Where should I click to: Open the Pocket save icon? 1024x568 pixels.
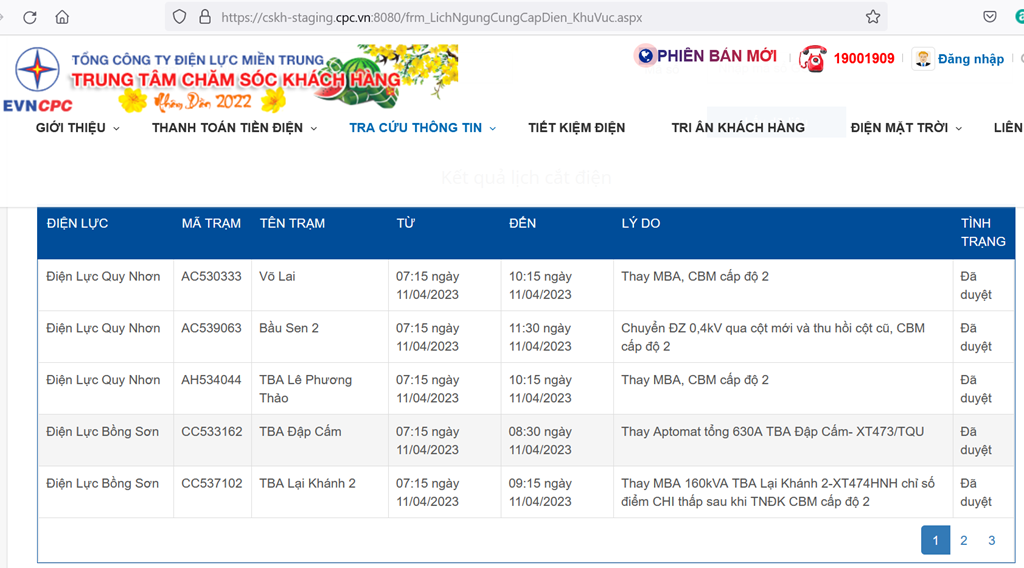pyautogui.click(x=990, y=17)
